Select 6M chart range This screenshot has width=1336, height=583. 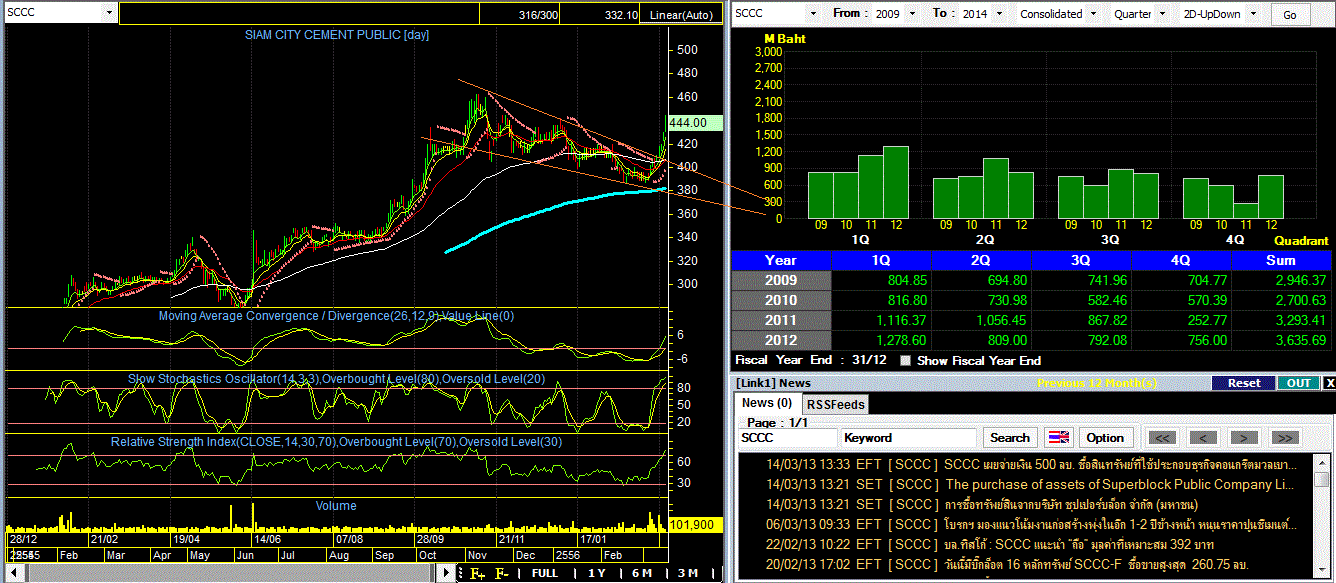point(641,573)
